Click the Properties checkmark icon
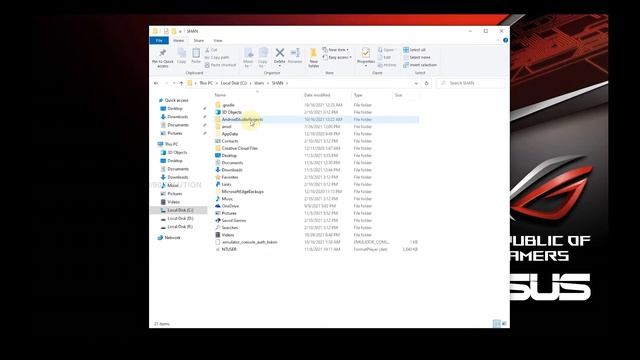This screenshot has width=640, height=360. point(366,53)
